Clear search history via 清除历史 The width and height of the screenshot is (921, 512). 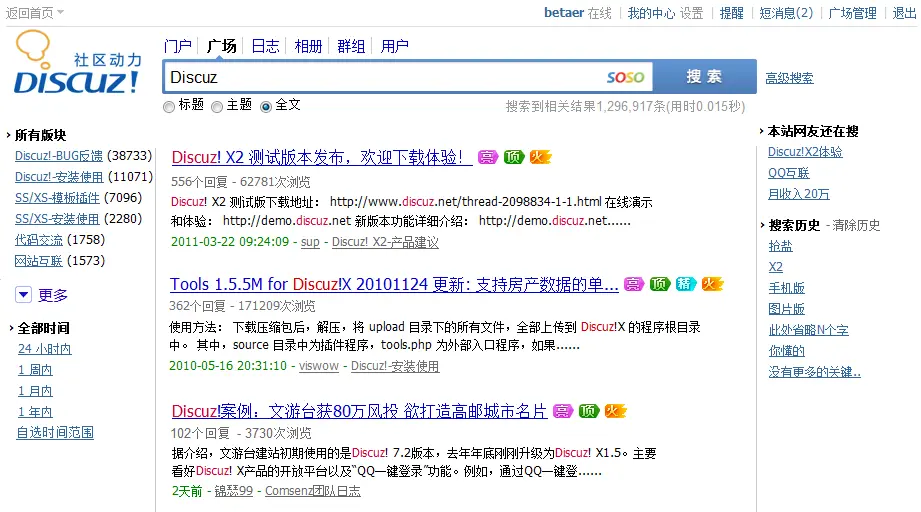[856, 225]
